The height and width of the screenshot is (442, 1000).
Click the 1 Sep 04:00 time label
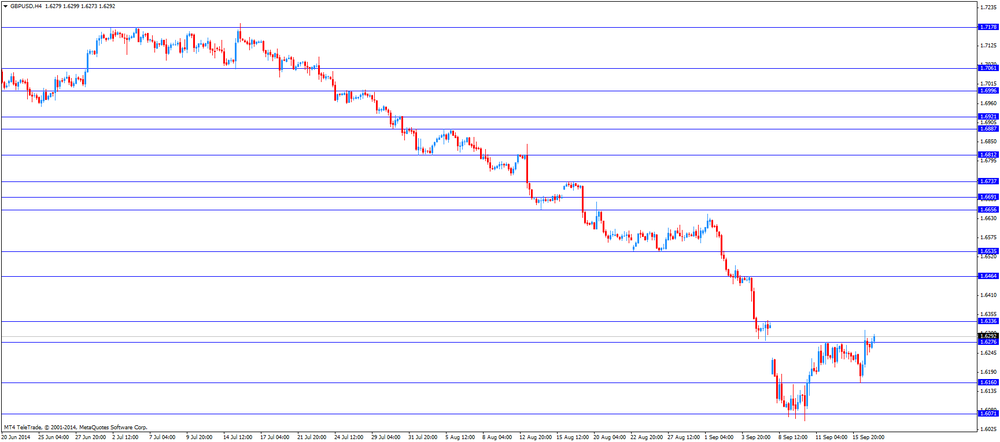[721, 438]
